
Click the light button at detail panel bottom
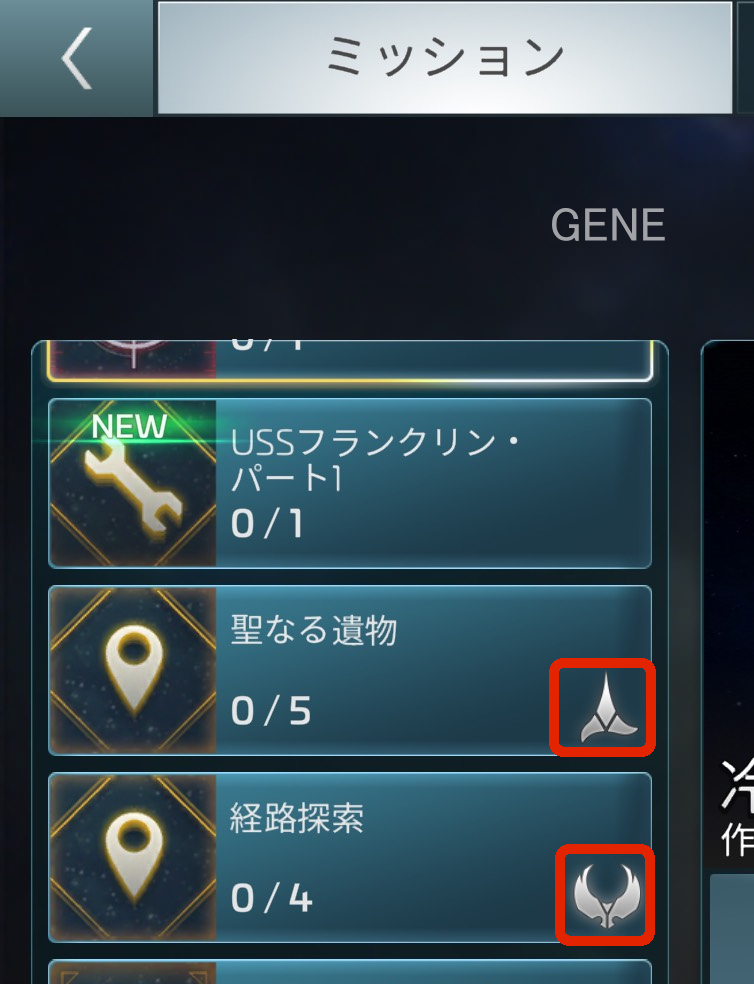tap(731, 929)
